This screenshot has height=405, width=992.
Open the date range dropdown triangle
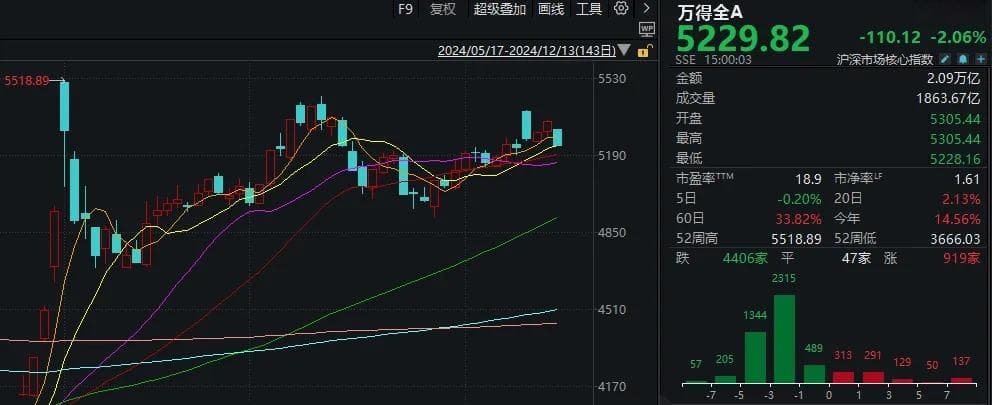[624, 50]
